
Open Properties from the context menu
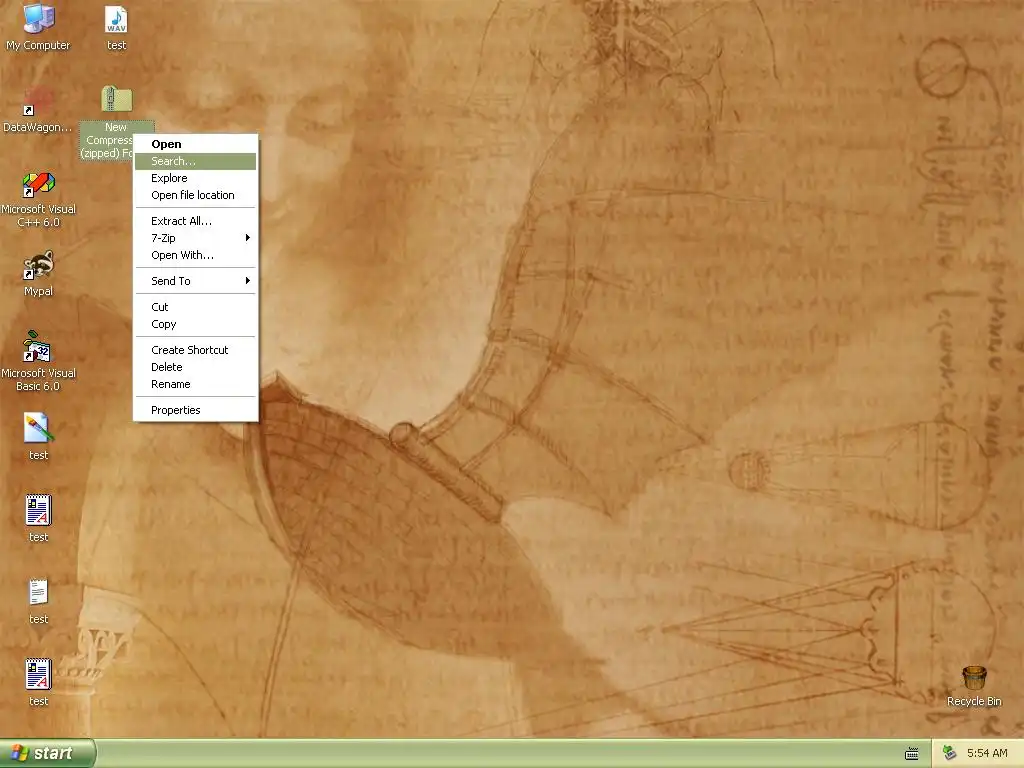(x=195, y=410)
